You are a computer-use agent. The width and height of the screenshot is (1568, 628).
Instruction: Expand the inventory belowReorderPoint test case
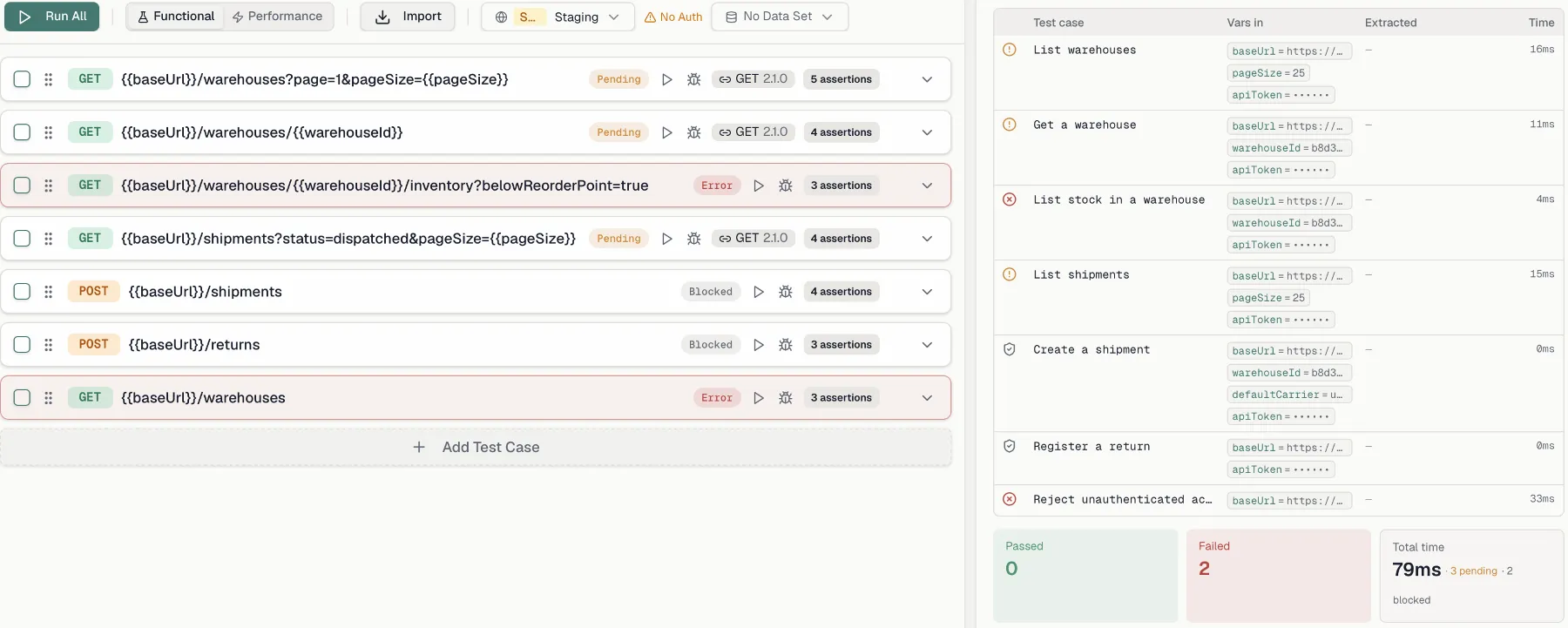click(928, 186)
